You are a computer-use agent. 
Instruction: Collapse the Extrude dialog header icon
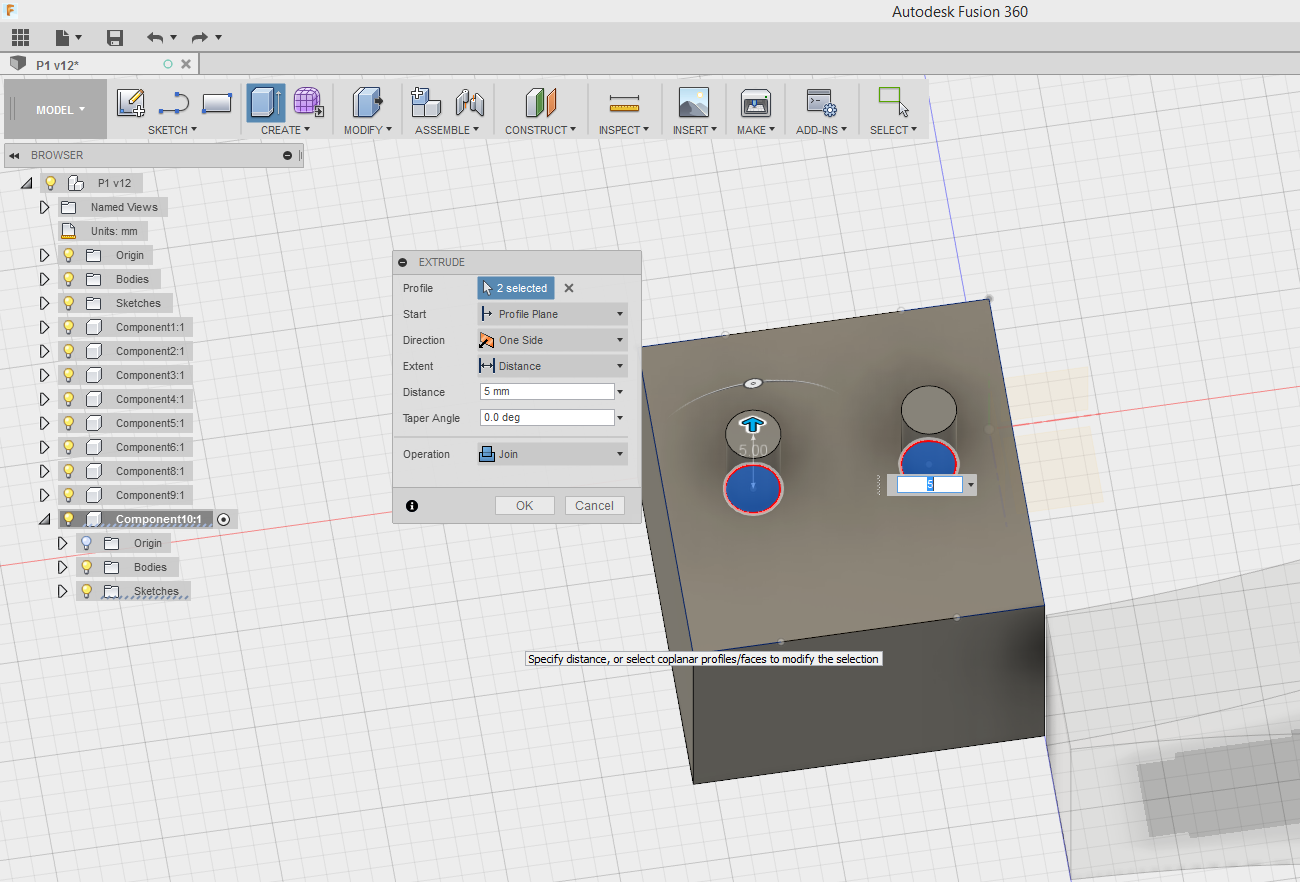click(x=403, y=262)
